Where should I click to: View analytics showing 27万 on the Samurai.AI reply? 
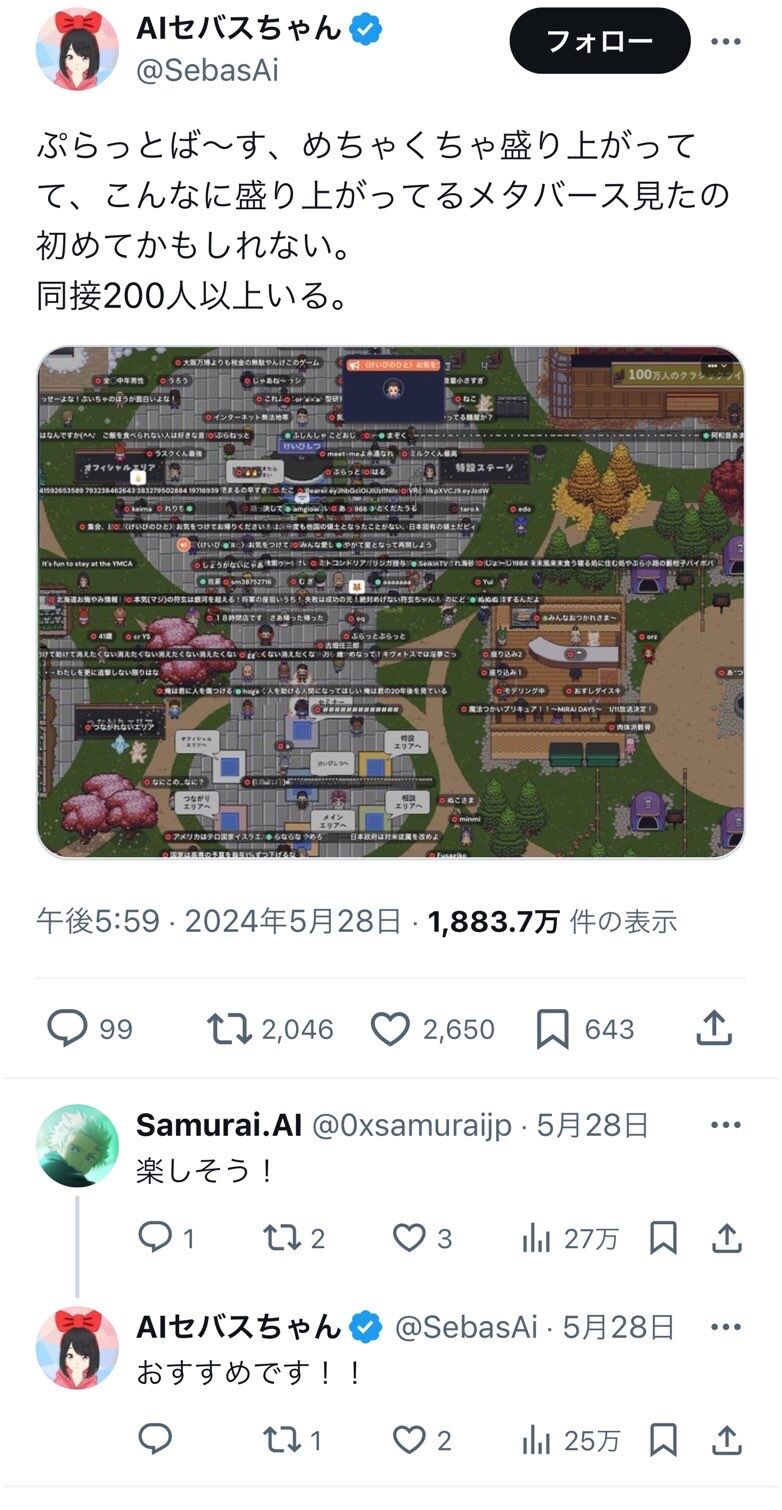click(x=570, y=1239)
